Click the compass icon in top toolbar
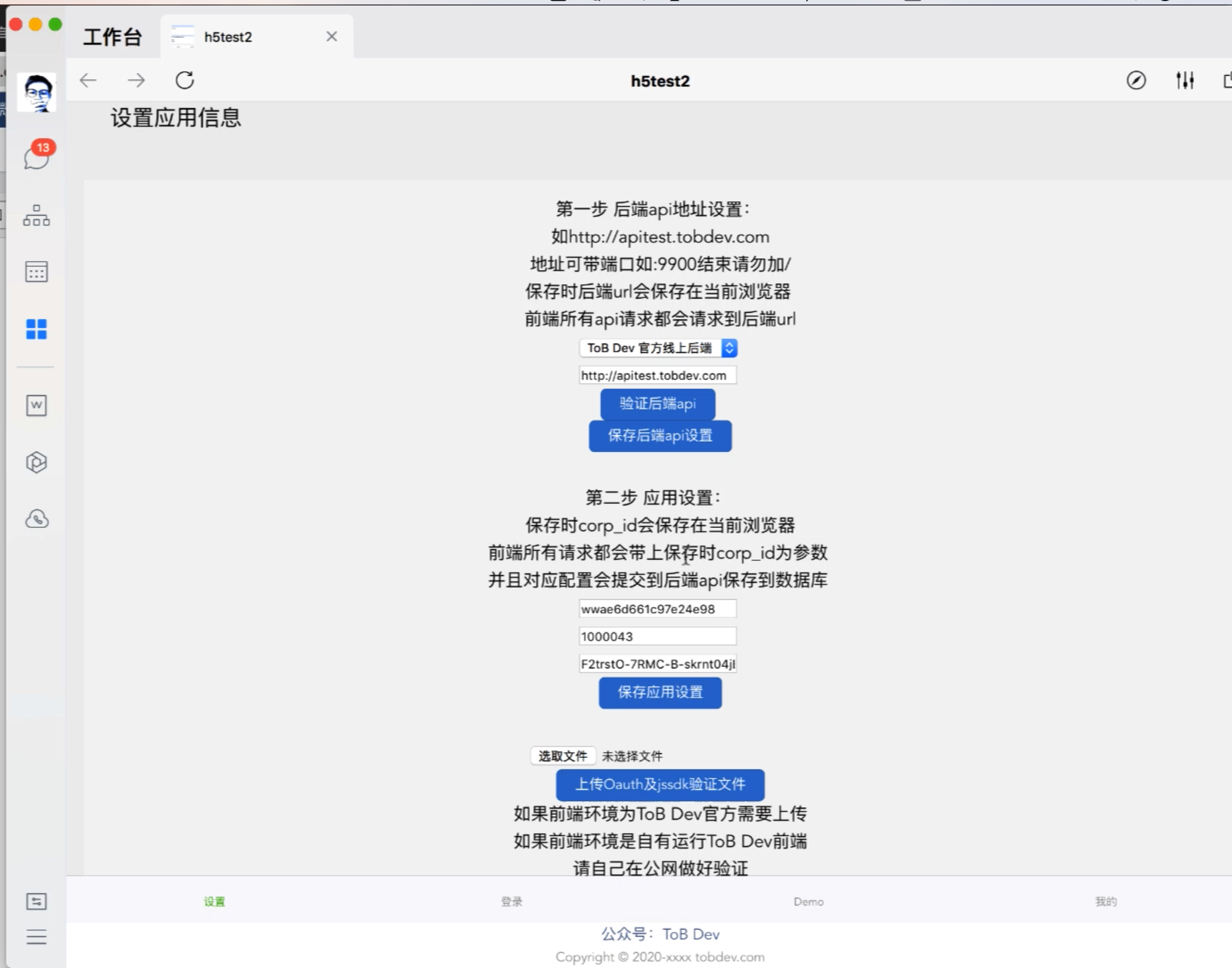The image size is (1232, 968). point(1135,81)
